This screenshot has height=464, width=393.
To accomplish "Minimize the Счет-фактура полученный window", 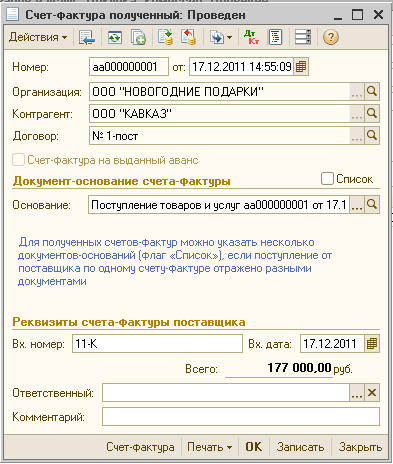I will pyautogui.click(x=338, y=17).
